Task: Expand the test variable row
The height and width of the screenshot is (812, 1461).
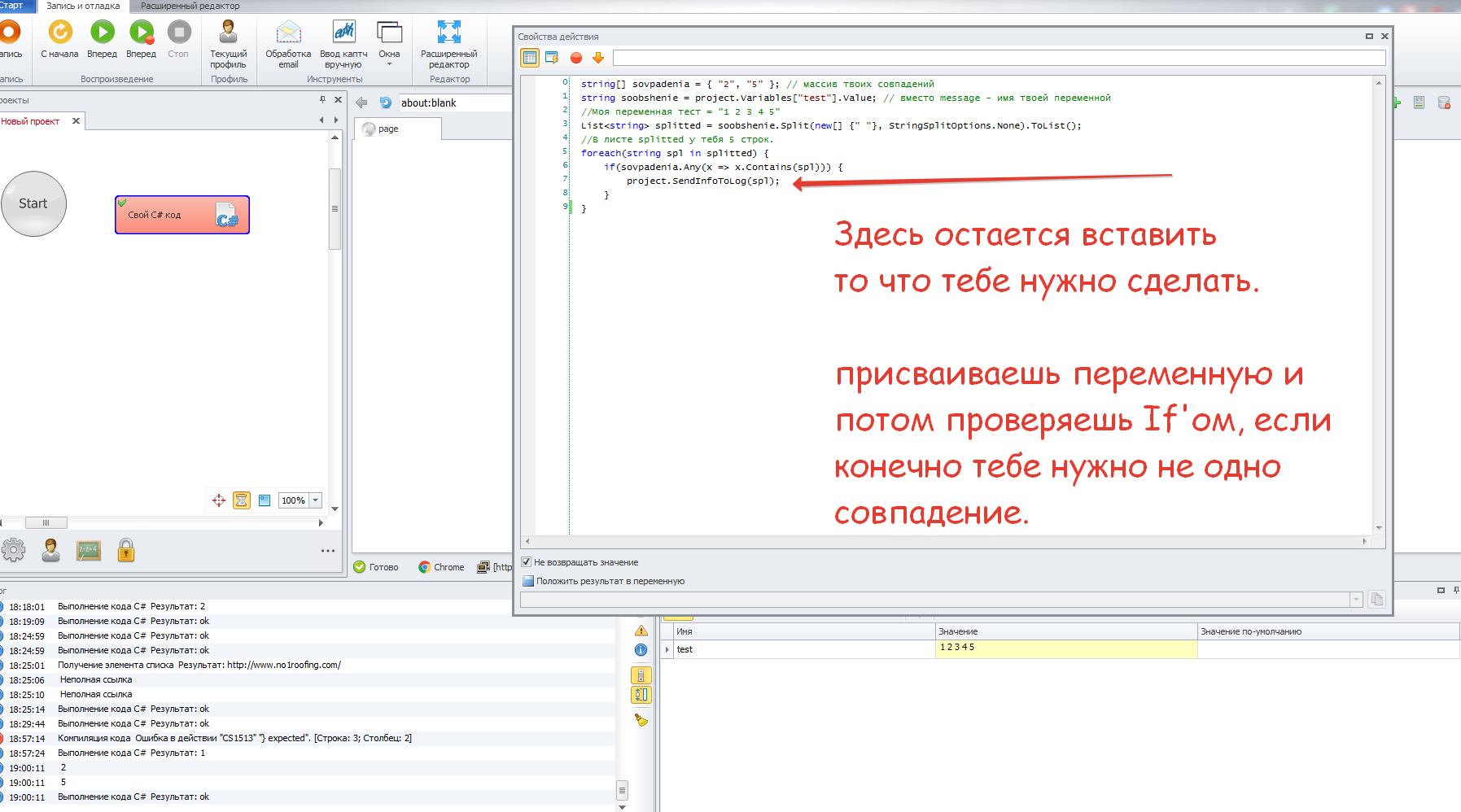Action: pos(667,649)
